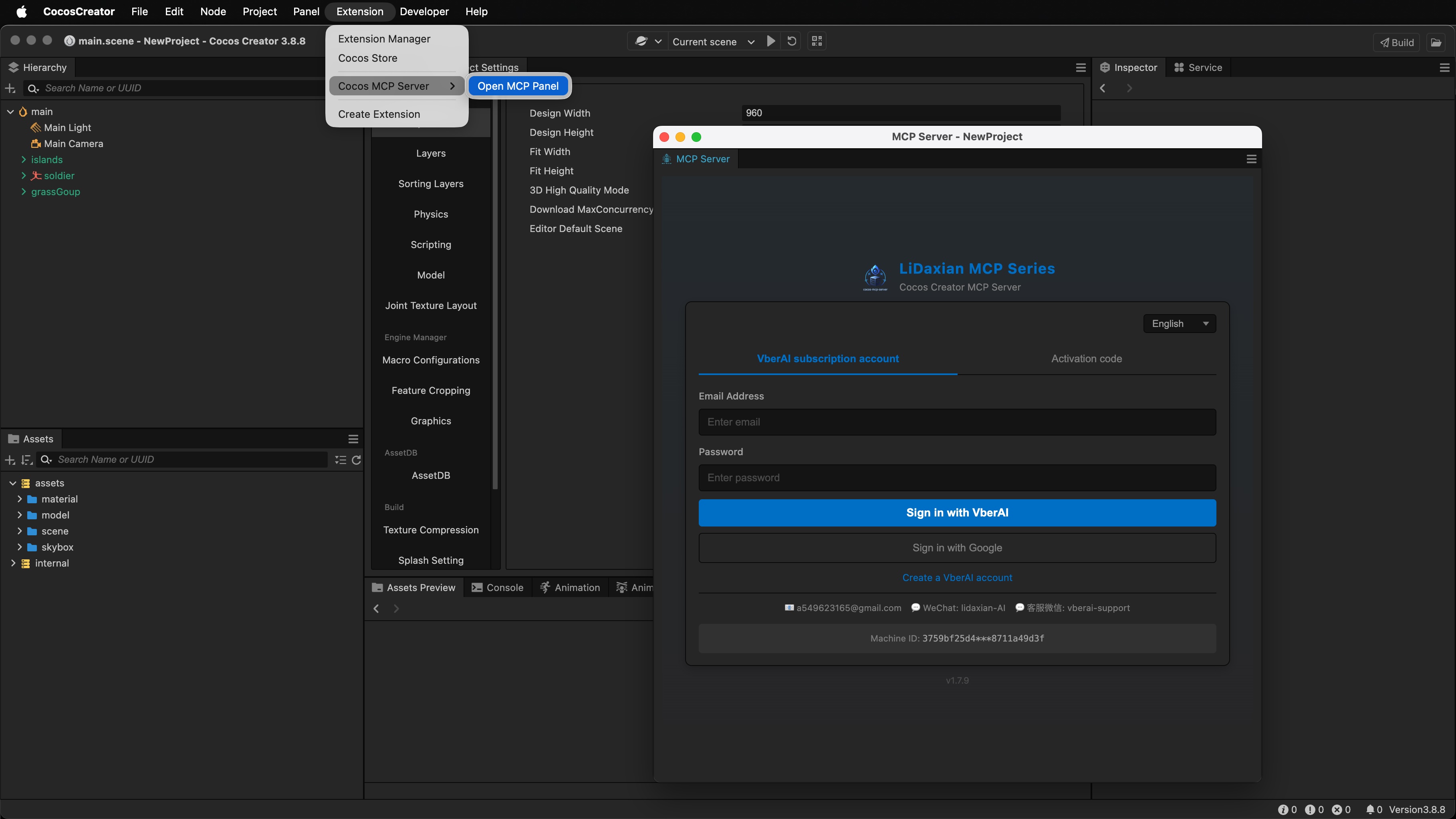The image size is (1456, 819).
Task: Collapse the assets root folder
Action: coord(12,483)
